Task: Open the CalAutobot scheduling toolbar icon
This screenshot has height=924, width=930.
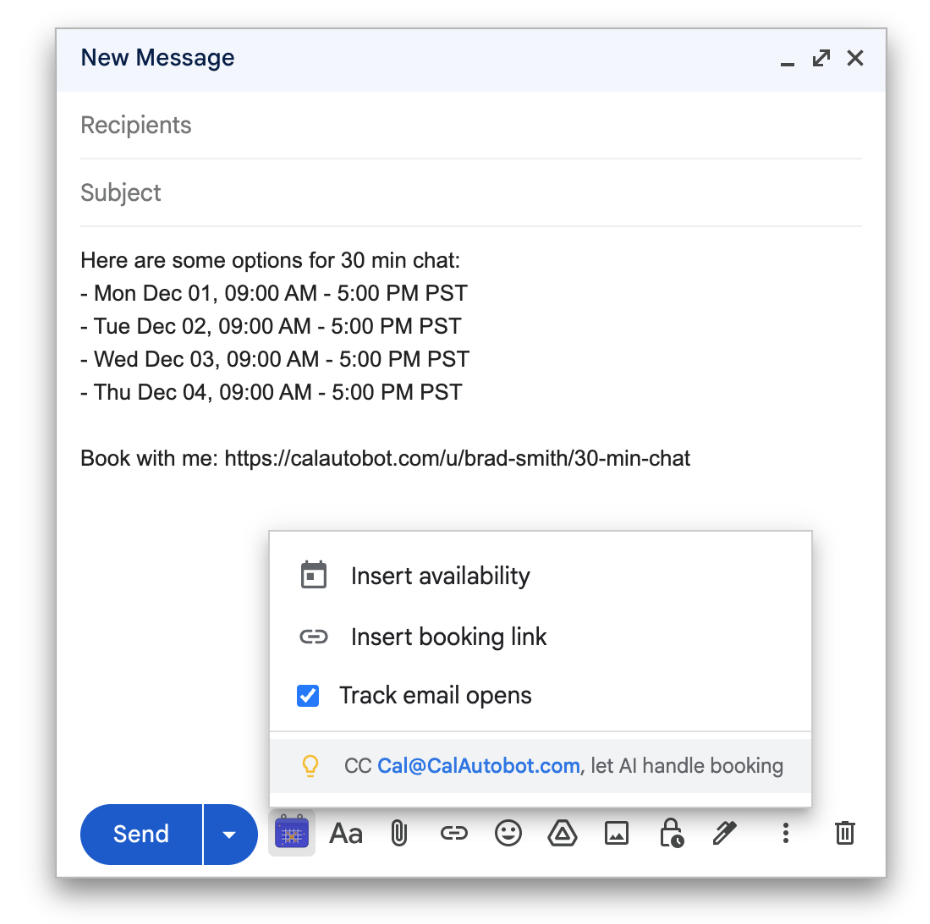Action: pyautogui.click(x=291, y=832)
